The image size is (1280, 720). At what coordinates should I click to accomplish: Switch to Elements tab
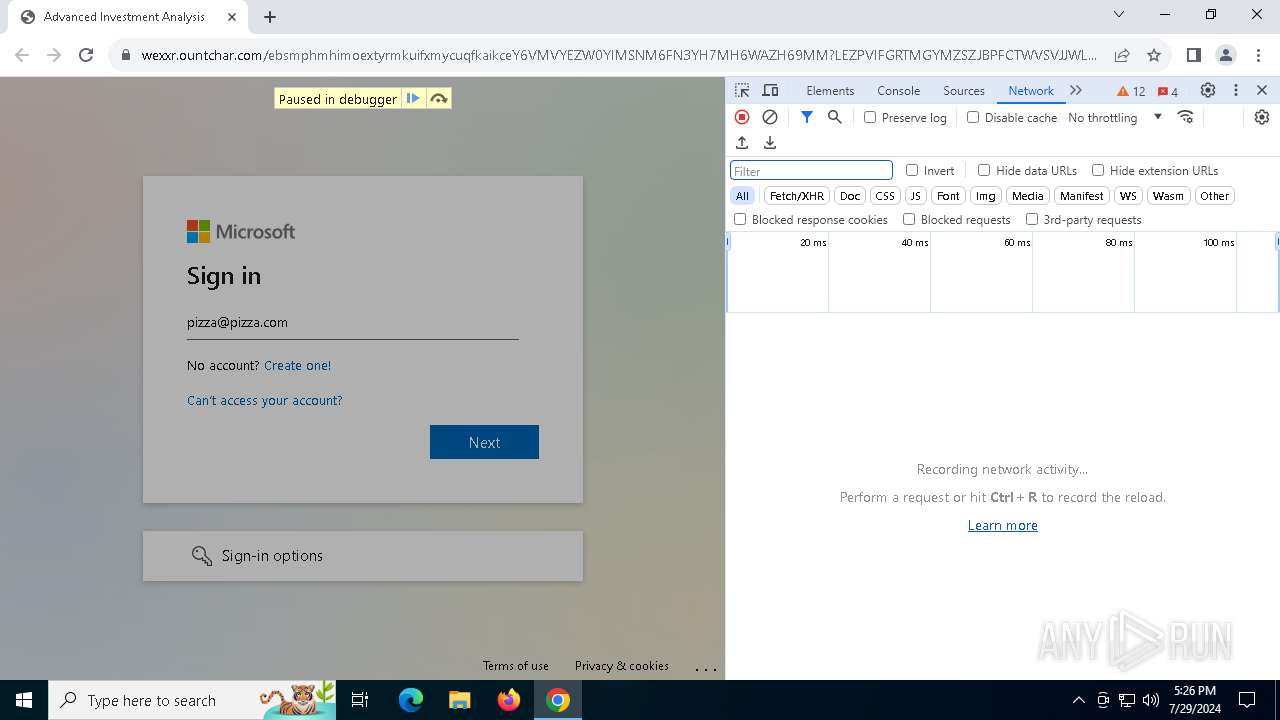[830, 90]
